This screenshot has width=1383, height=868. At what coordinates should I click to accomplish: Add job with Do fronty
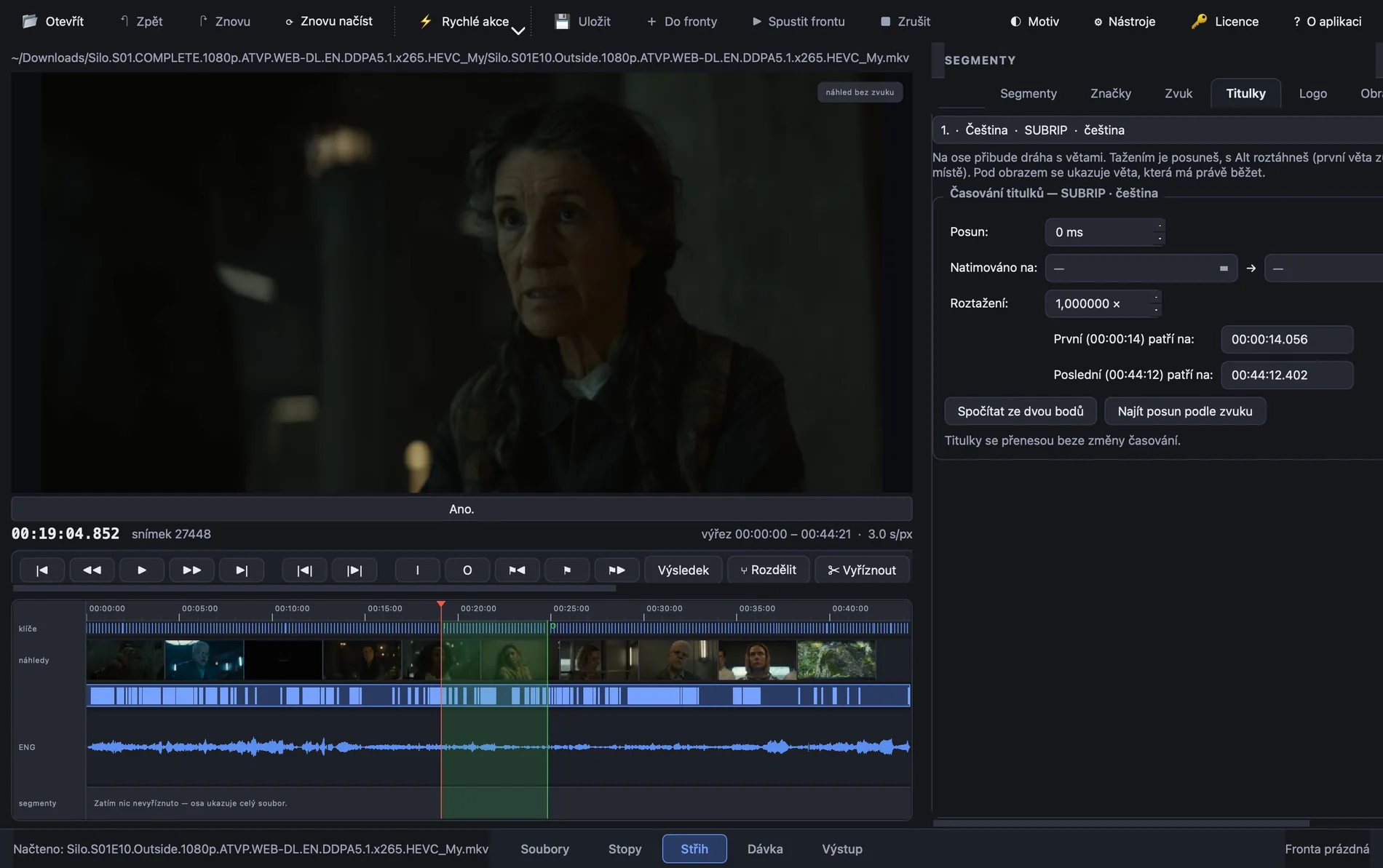682,21
